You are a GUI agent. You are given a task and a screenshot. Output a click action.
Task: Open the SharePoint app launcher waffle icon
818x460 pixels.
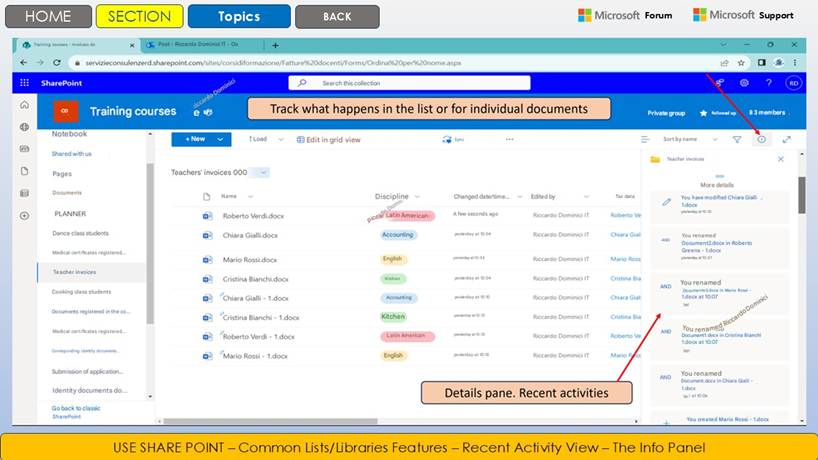[x=24, y=83]
